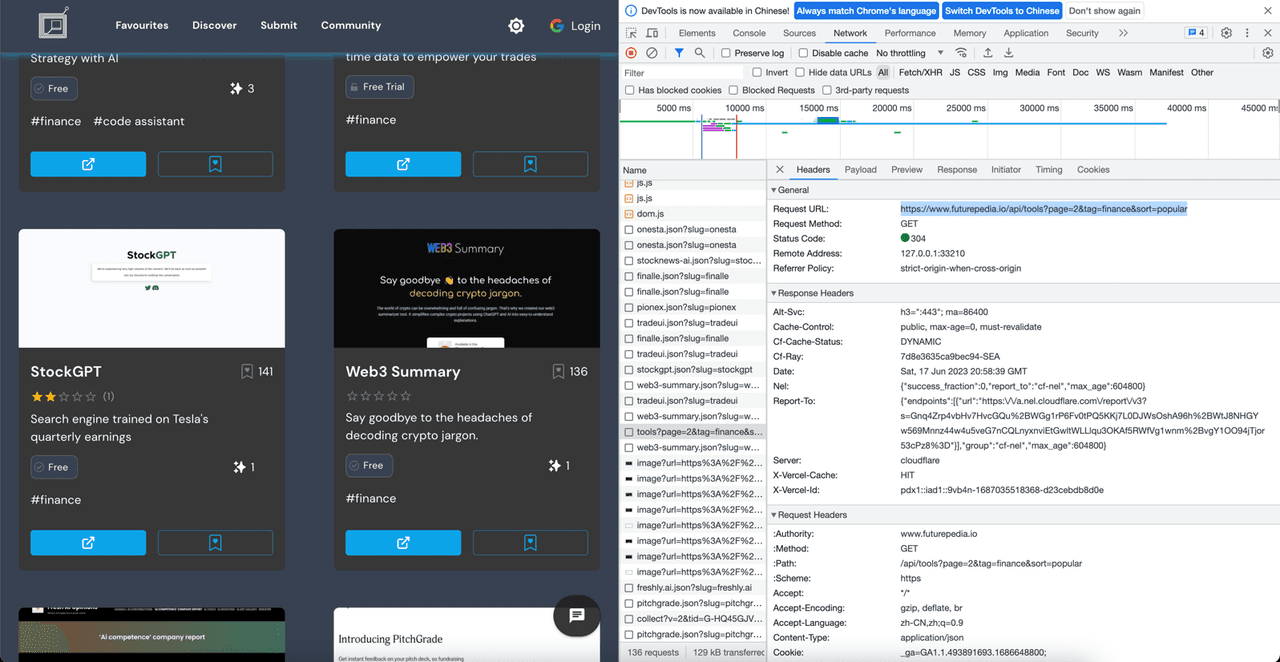Click the DevTools info icon

pyautogui.click(x=631, y=11)
